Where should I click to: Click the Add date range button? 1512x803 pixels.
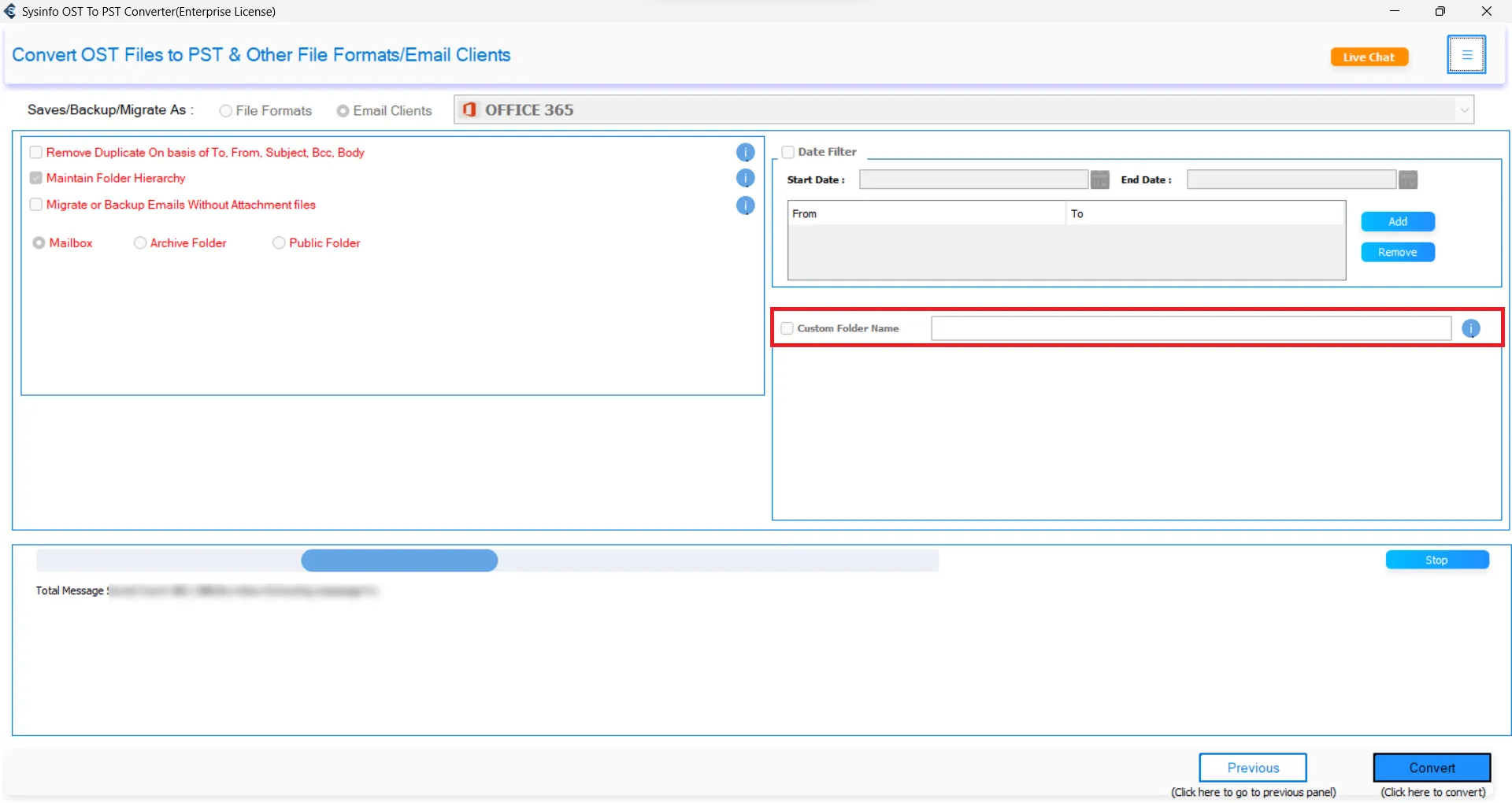pos(1397,222)
